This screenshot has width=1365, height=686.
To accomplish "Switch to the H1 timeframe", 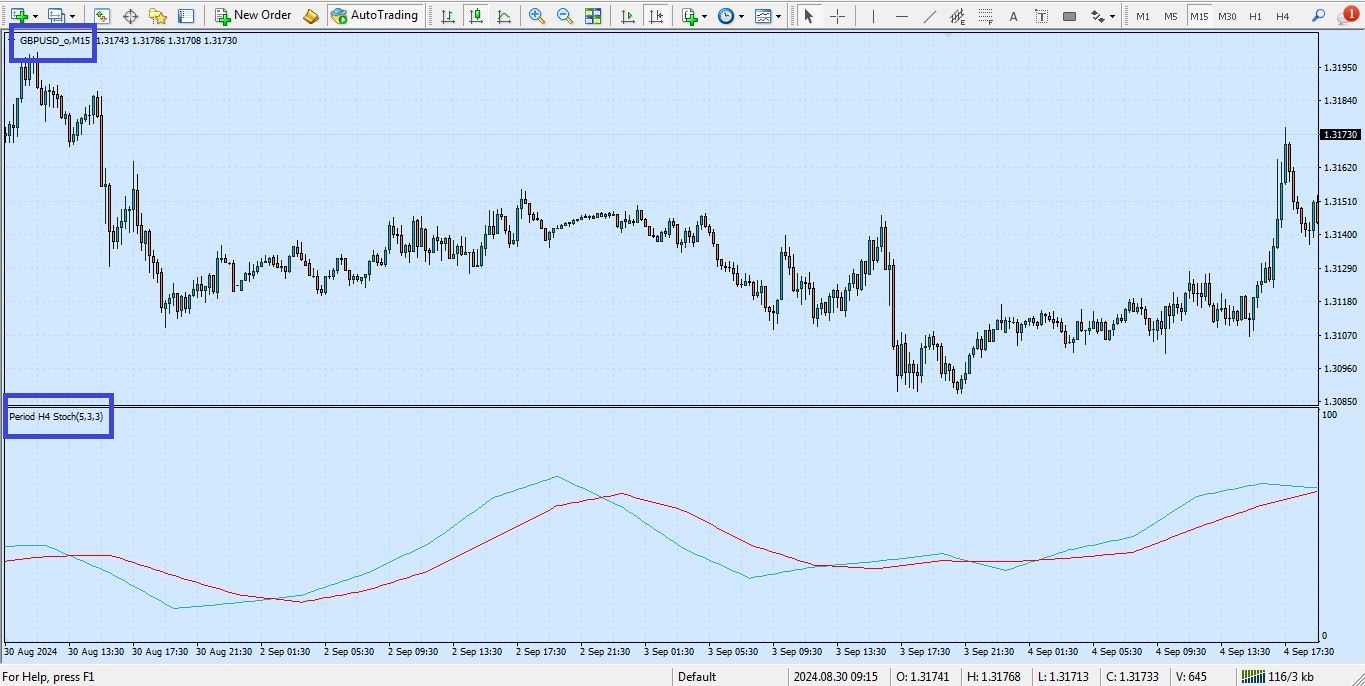I will click(x=1255, y=16).
